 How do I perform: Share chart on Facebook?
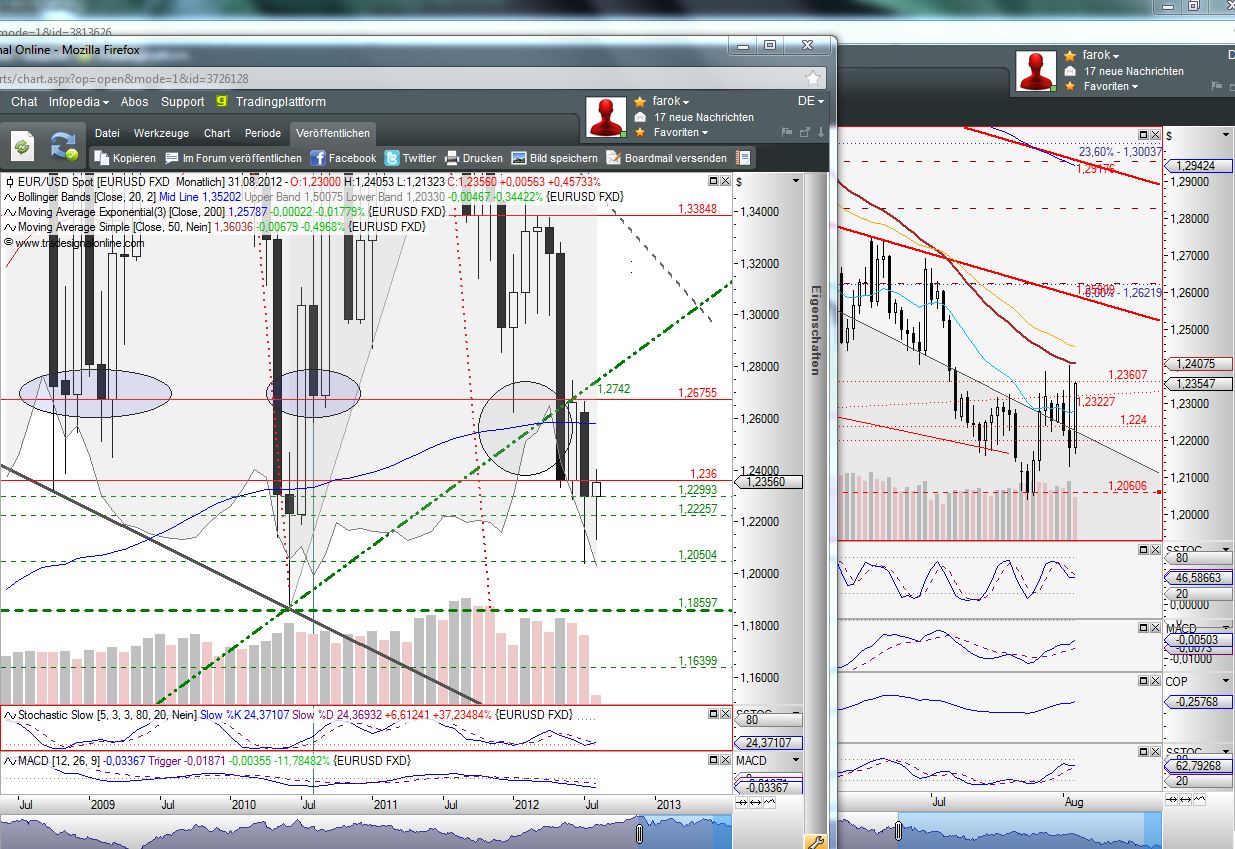[x=343, y=158]
